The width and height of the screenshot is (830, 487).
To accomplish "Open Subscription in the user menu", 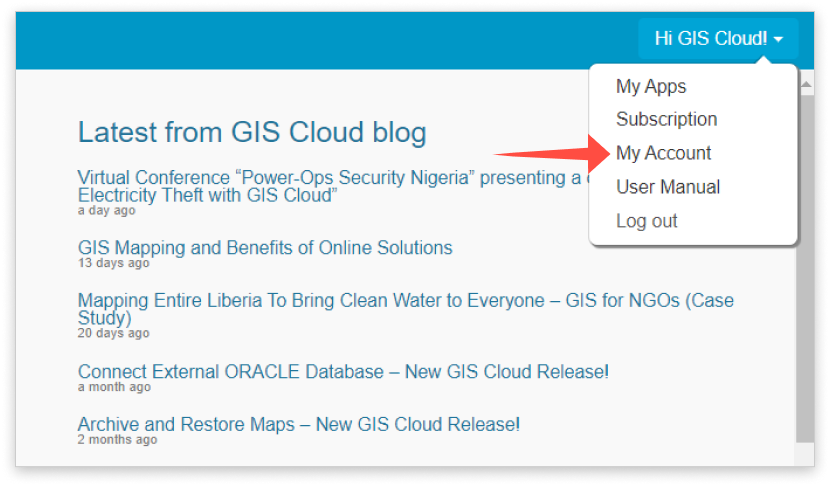I will 666,119.
